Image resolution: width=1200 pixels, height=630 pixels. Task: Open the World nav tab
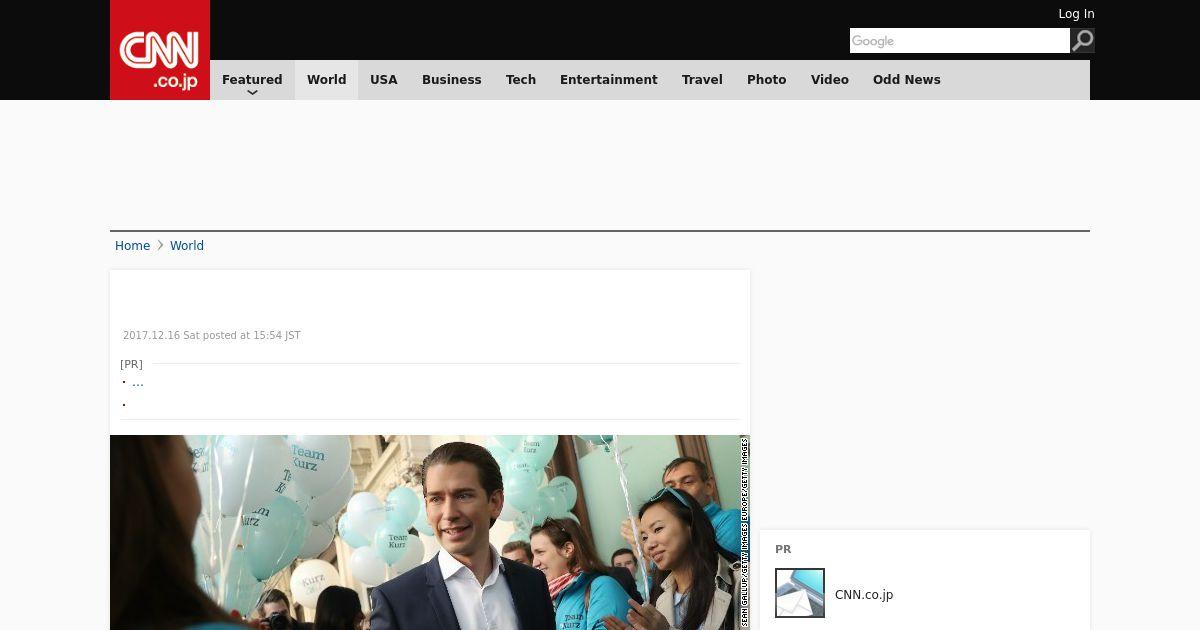(x=326, y=80)
